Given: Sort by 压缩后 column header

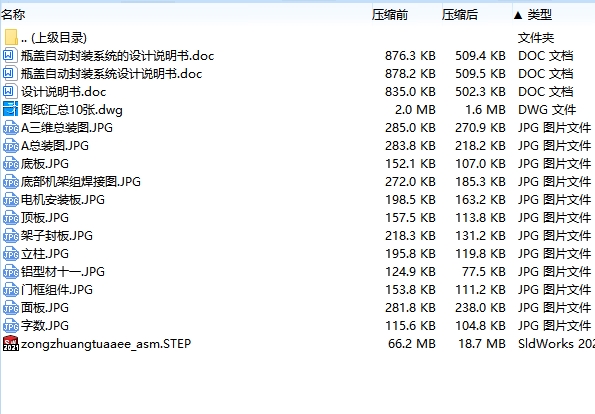Looking at the screenshot, I should tap(460, 15).
